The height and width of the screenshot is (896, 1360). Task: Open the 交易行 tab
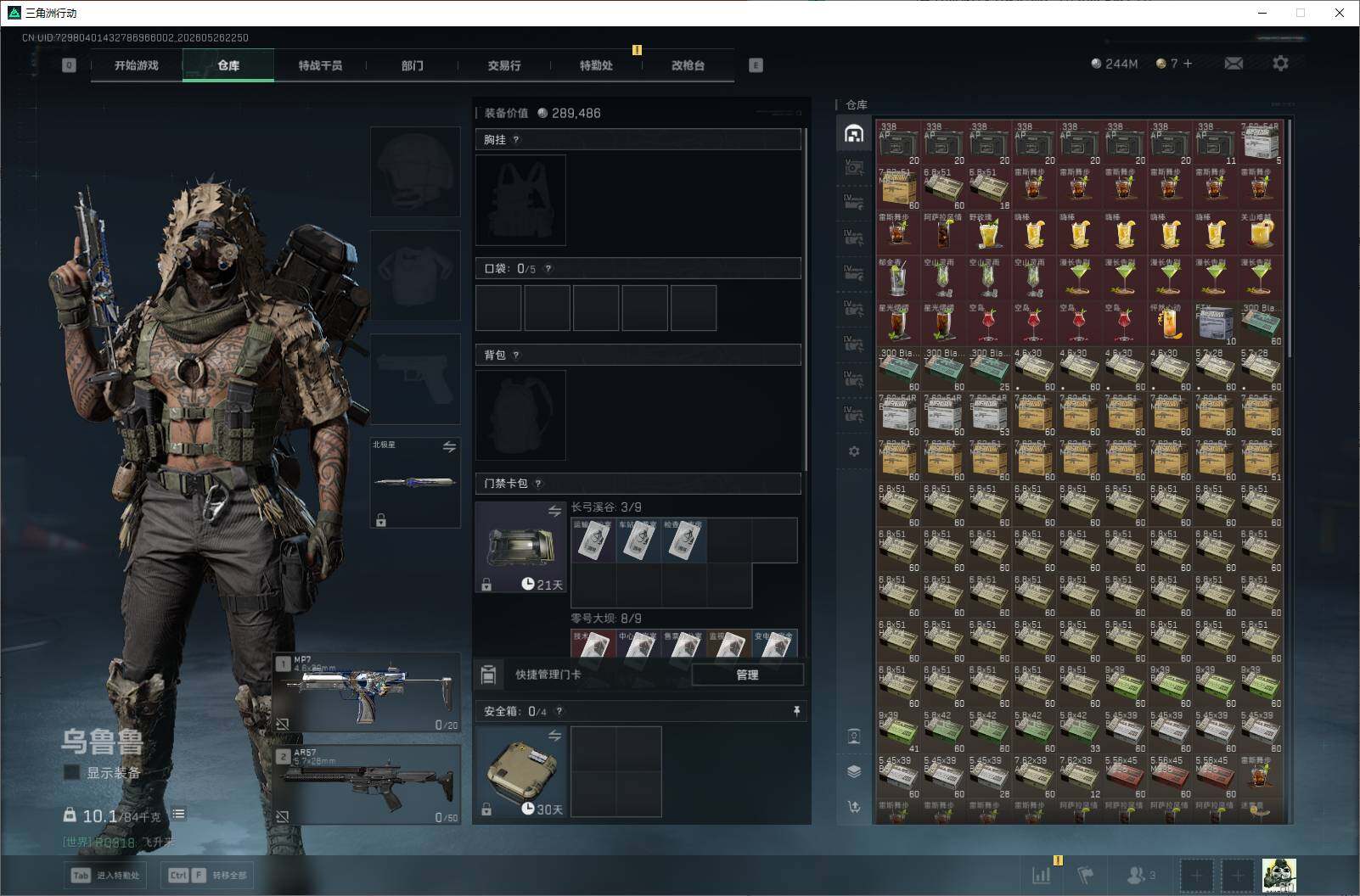point(504,65)
